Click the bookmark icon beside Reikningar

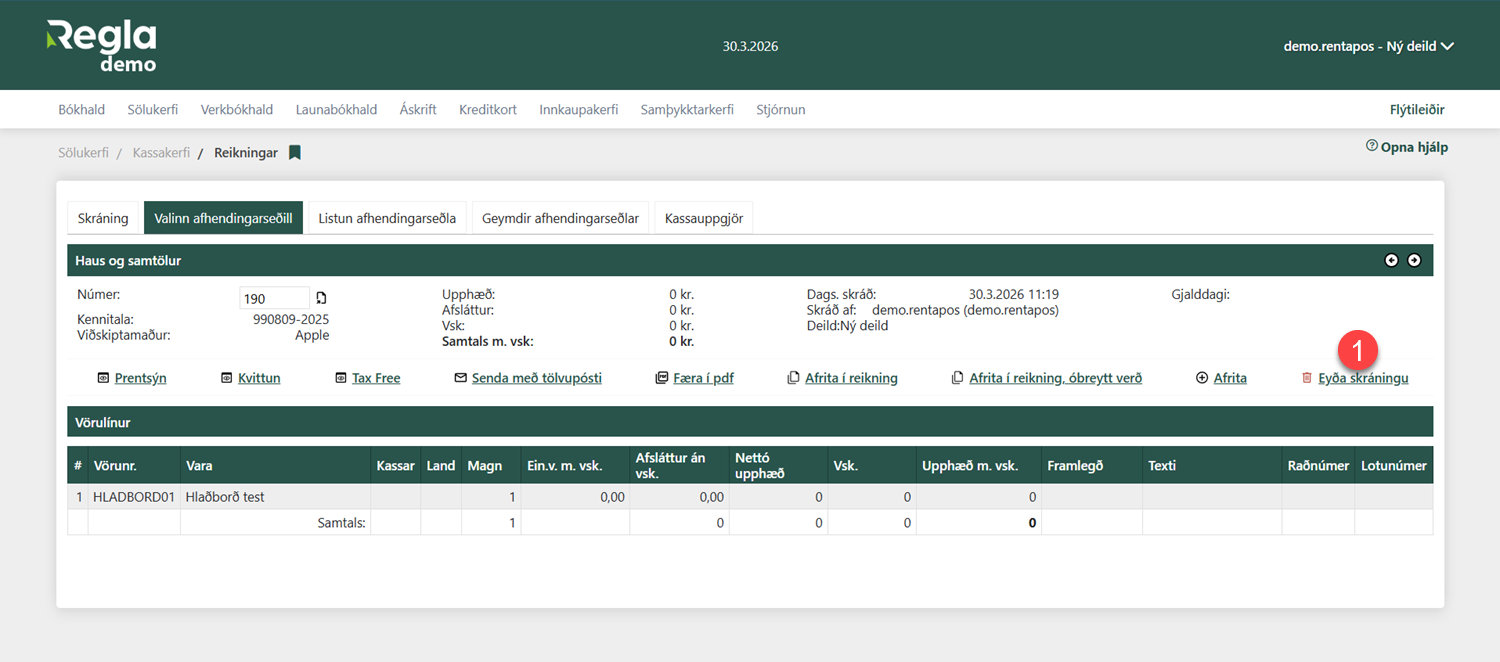click(x=295, y=153)
